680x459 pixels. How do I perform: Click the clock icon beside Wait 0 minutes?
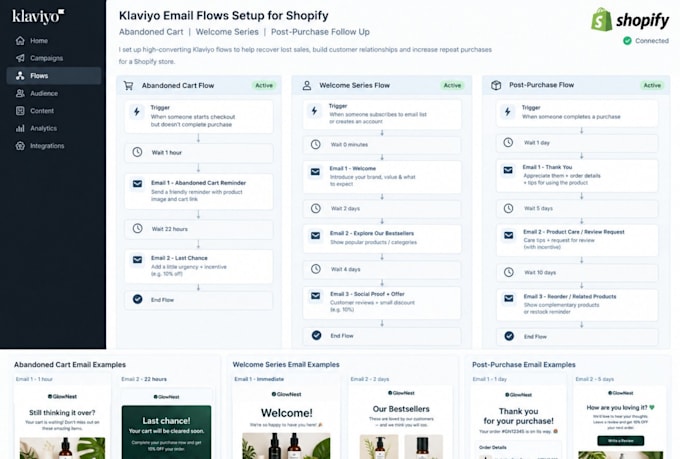[315, 144]
